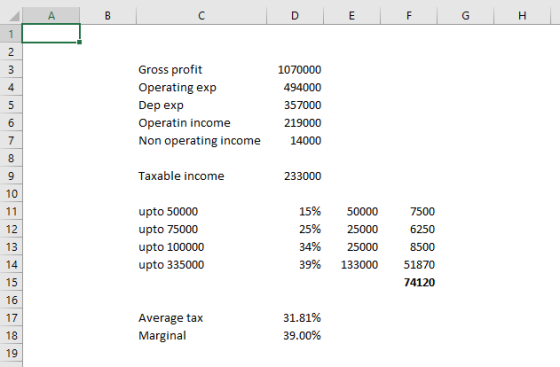Click the 'Dep exp' cell

(201, 105)
